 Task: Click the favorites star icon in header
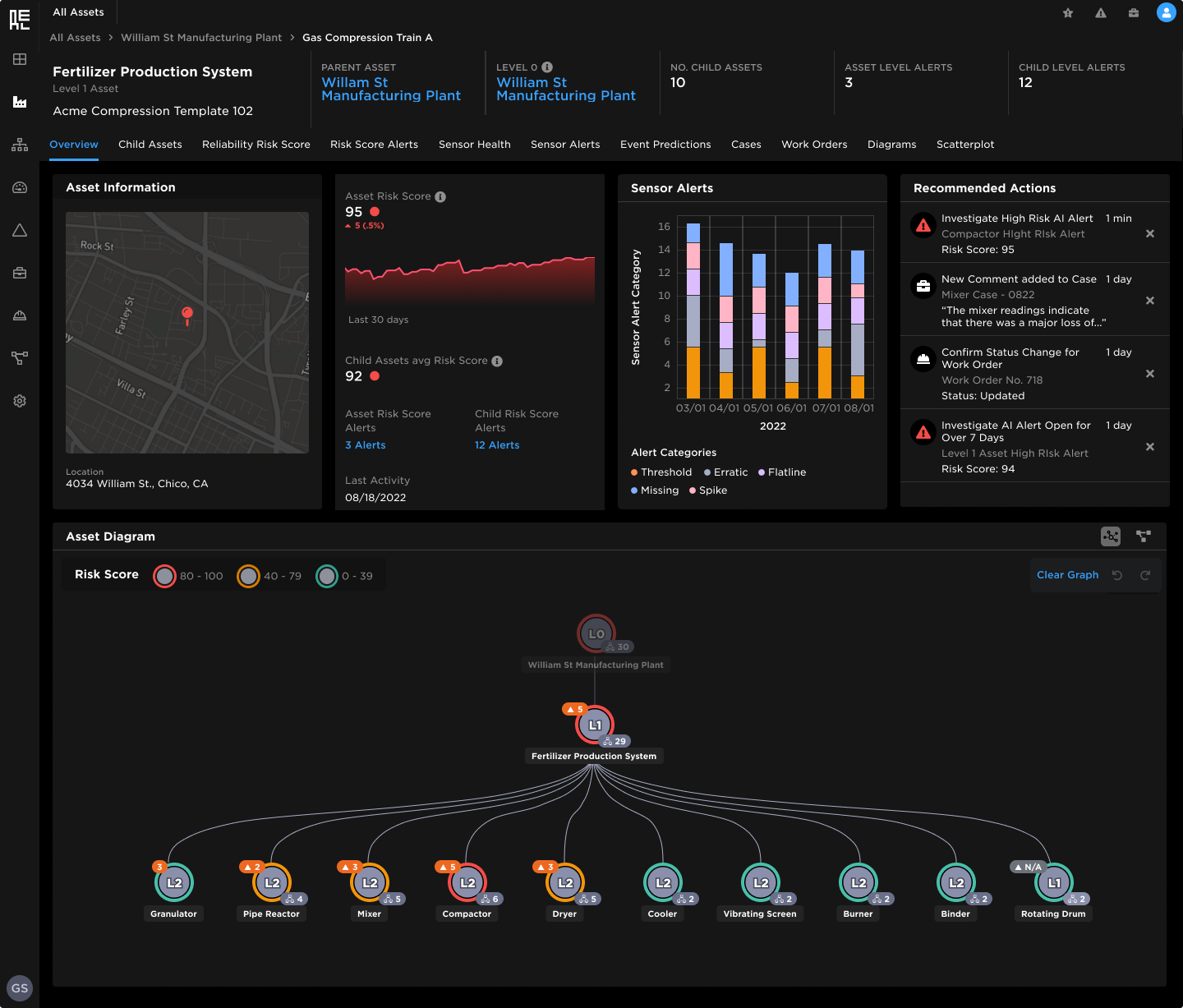[1068, 12]
